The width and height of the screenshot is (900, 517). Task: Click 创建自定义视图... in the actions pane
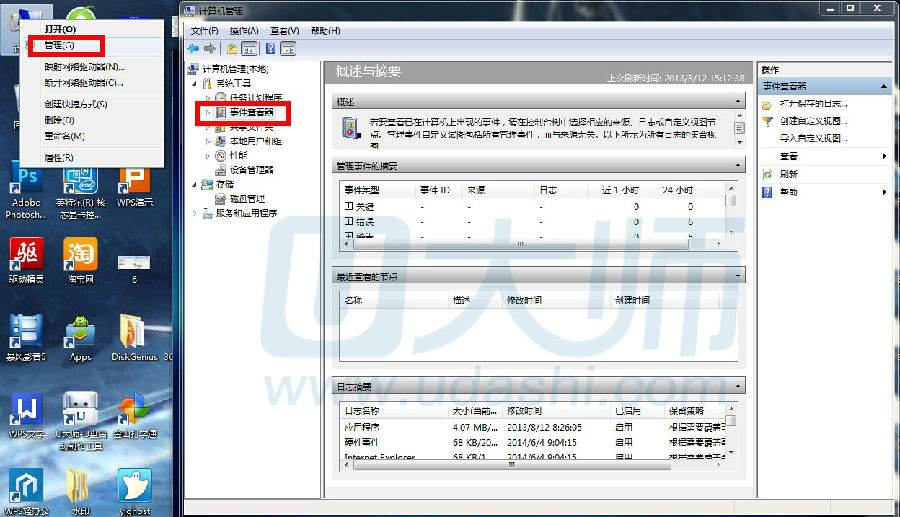click(813, 121)
